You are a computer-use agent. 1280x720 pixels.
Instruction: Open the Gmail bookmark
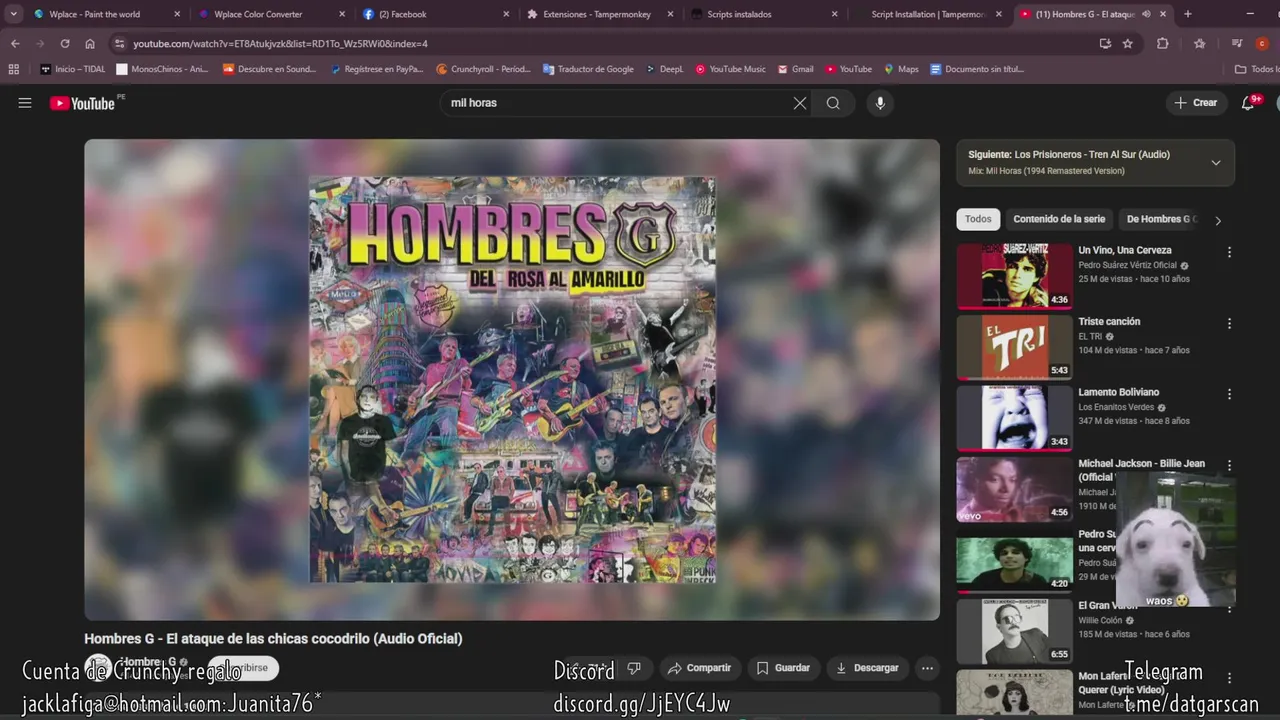(x=796, y=69)
